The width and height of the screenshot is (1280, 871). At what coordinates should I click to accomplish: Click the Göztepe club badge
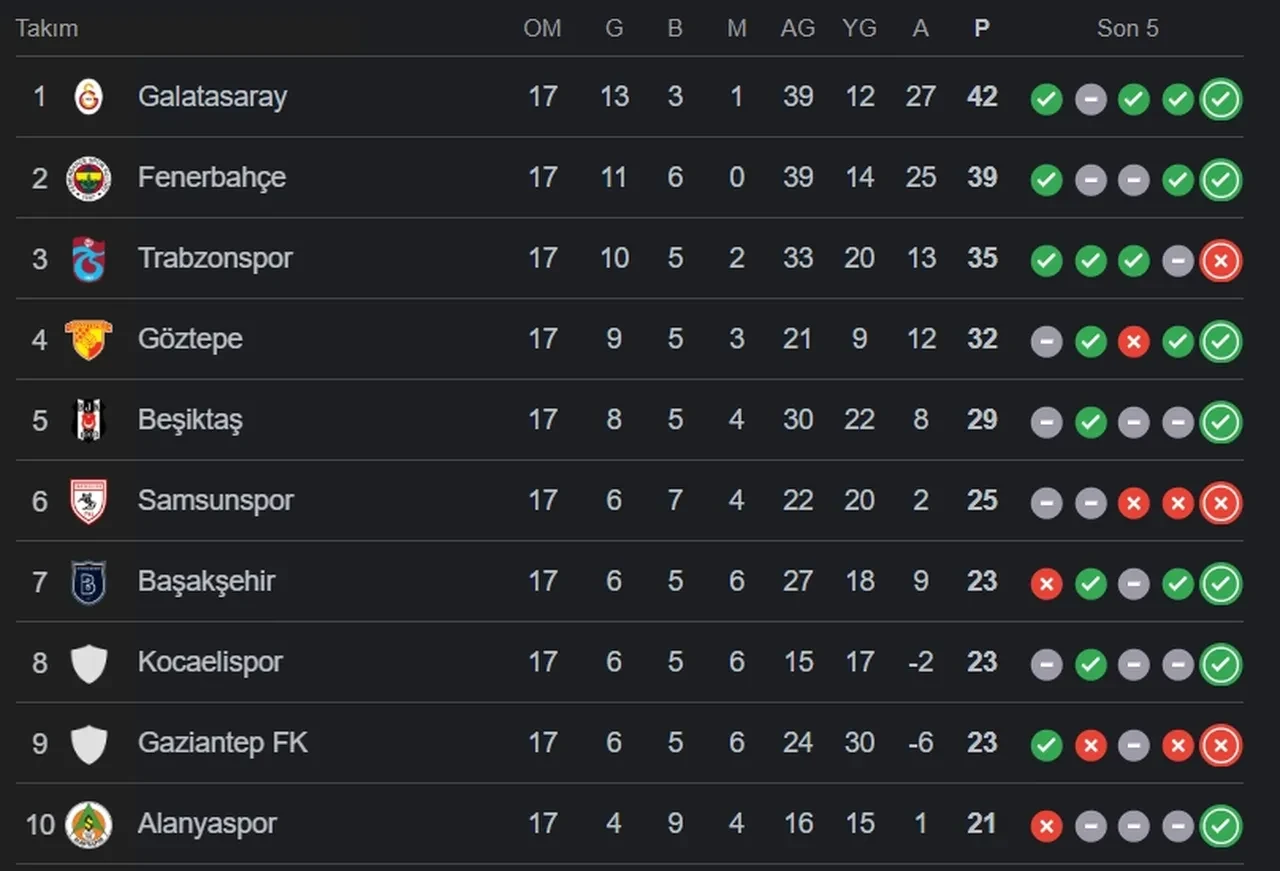point(89,340)
